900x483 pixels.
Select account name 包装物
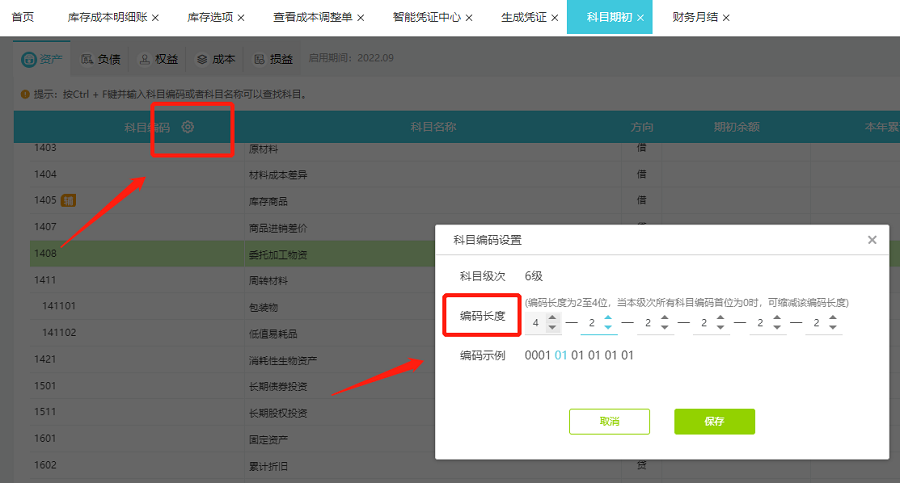tap(263, 307)
